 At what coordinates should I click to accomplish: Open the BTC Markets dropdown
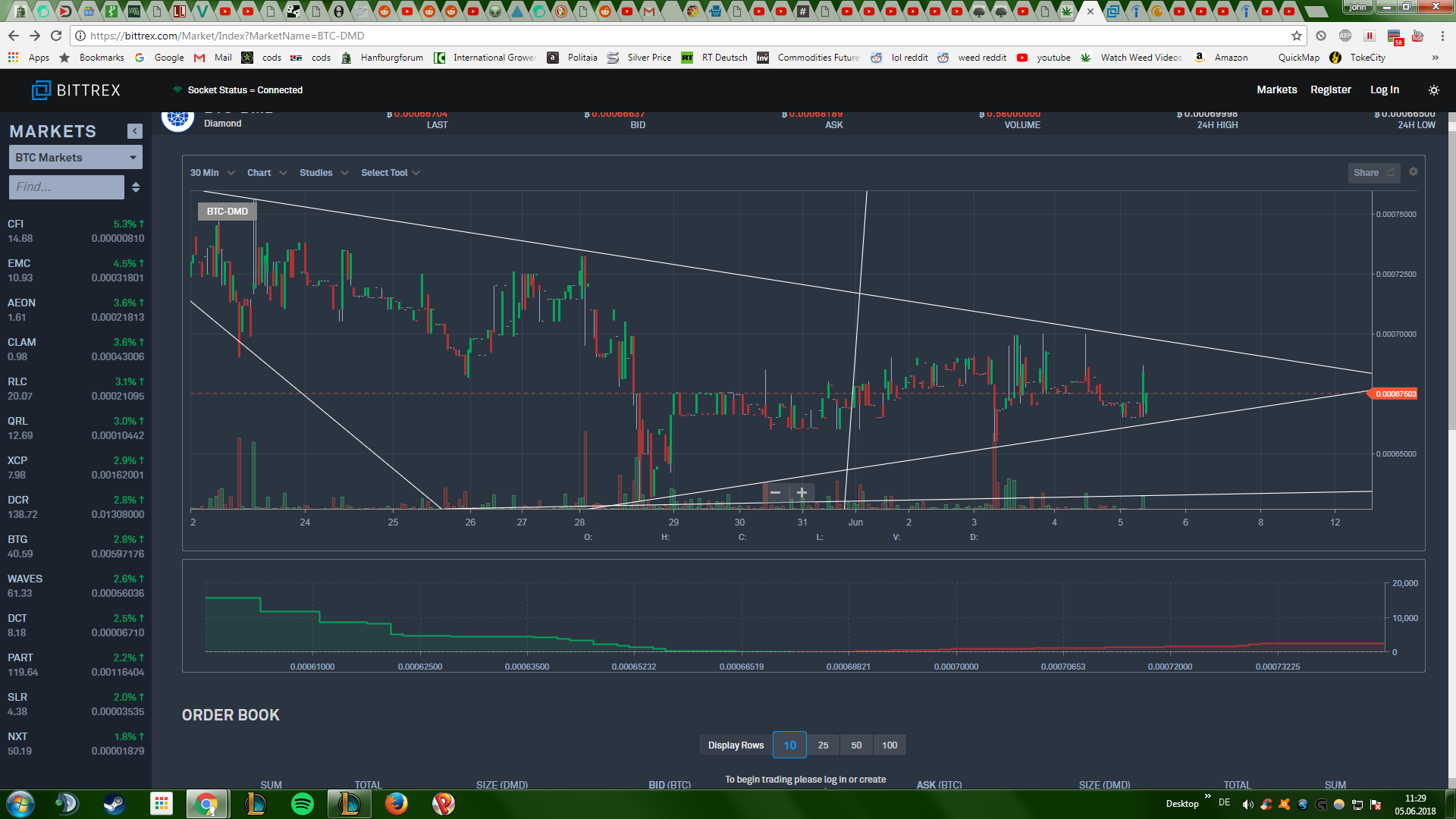pyautogui.click(x=75, y=158)
